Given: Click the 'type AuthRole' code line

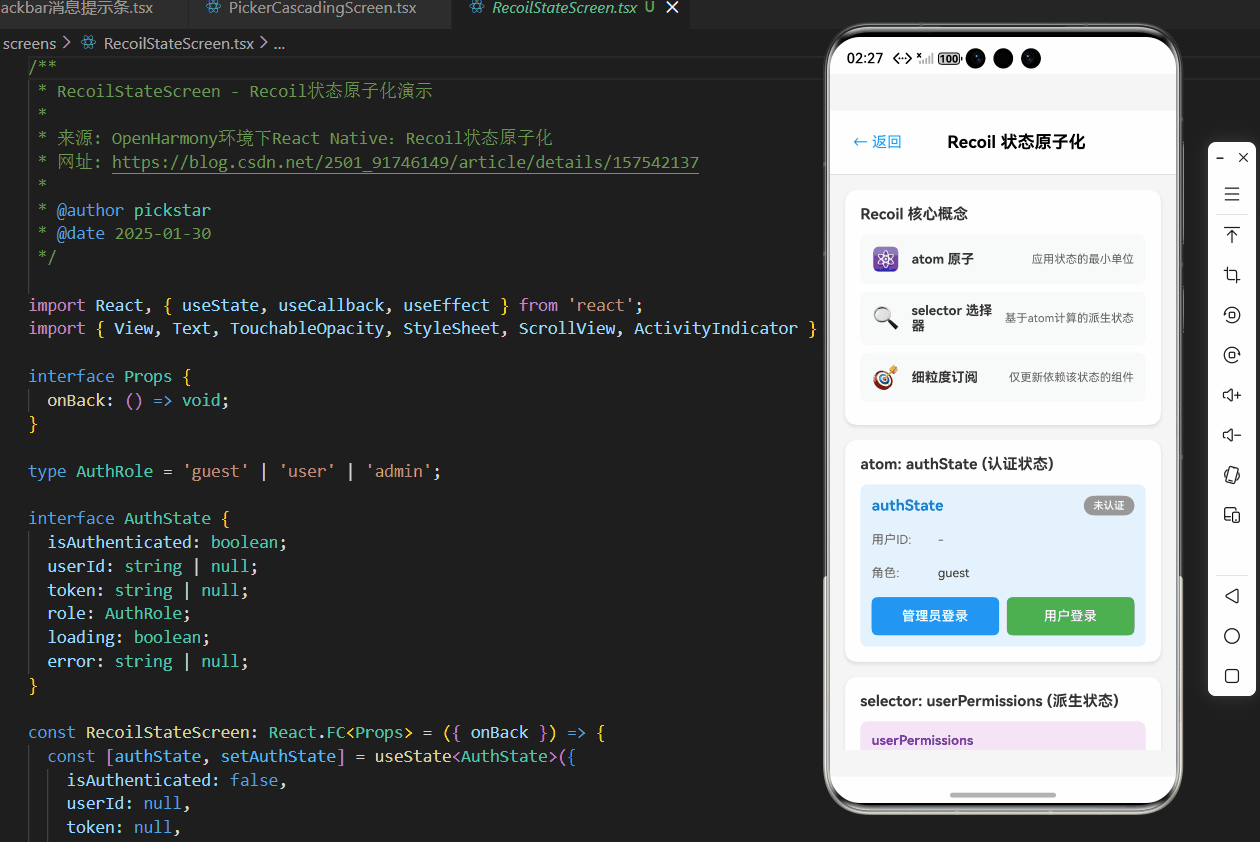Looking at the screenshot, I should coord(234,471).
